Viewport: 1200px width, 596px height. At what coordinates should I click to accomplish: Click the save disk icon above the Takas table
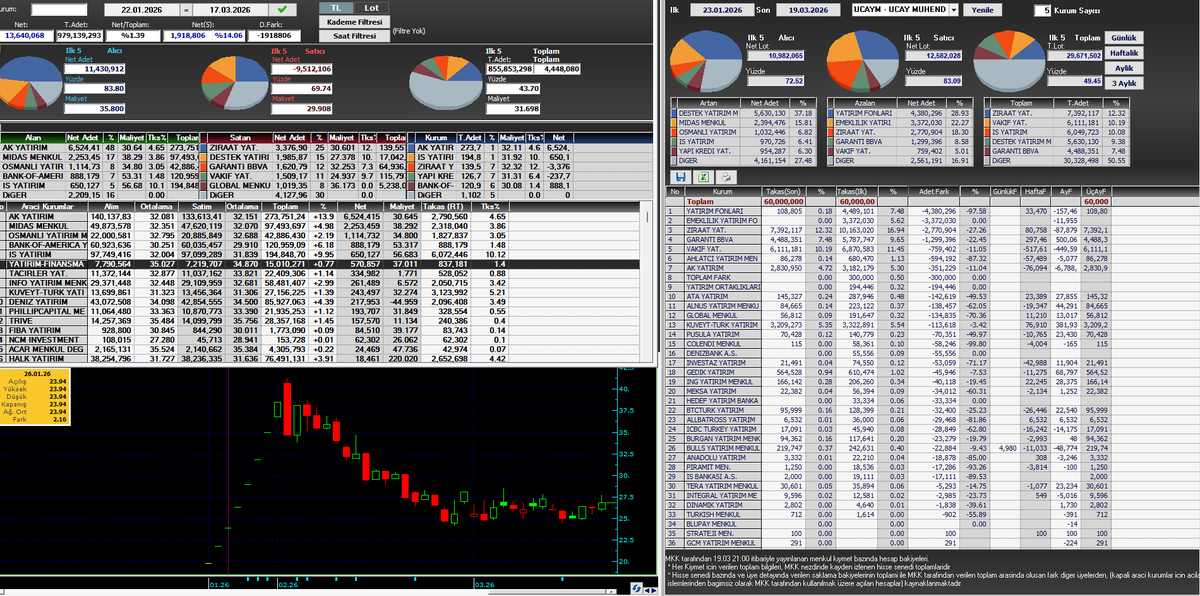[x=681, y=177]
